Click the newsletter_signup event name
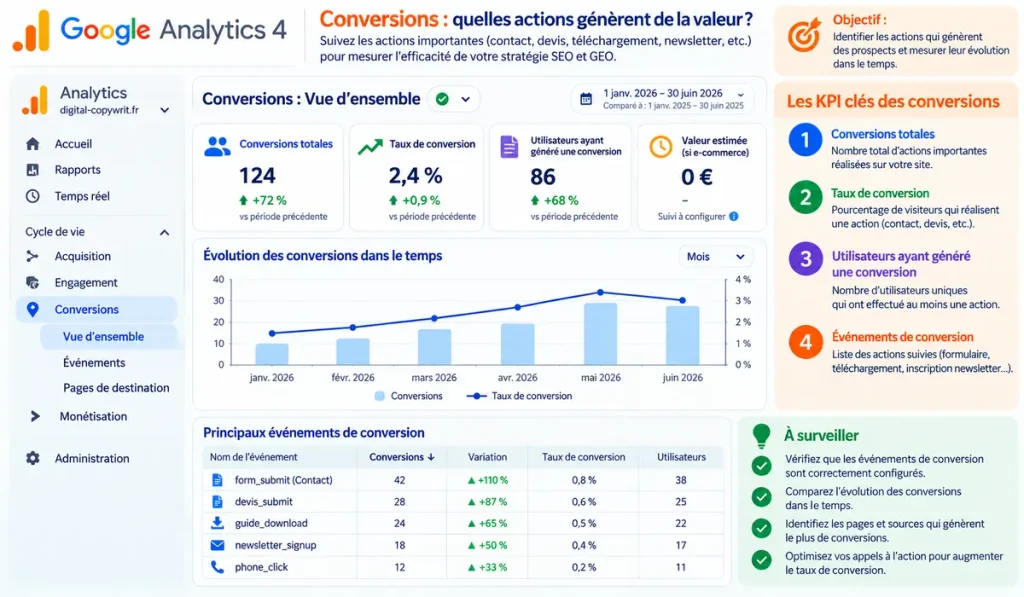This screenshot has height=597, width=1024. click(x=276, y=545)
